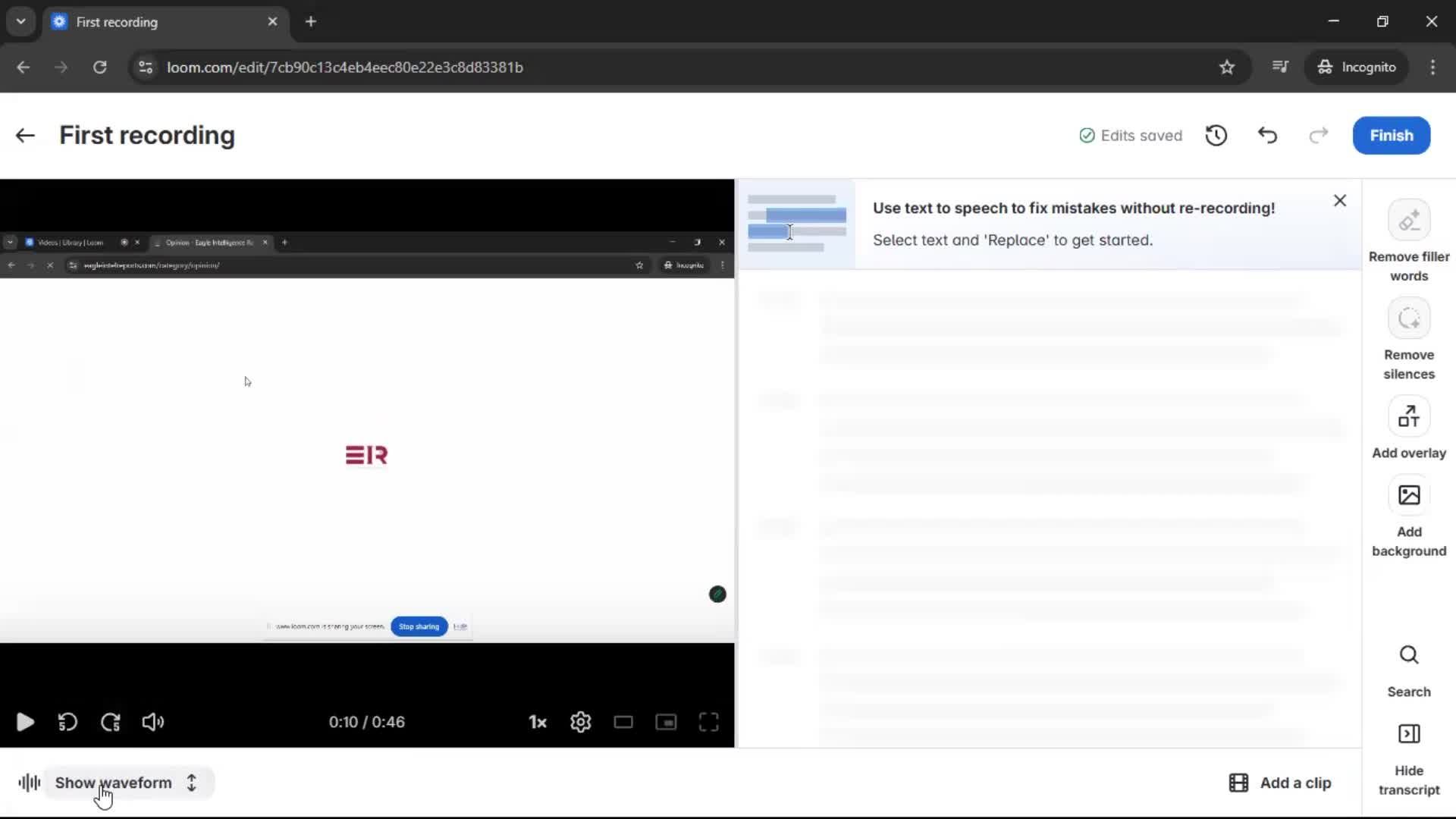Toggle picture-in-picture mode
The height and width of the screenshot is (819, 1456).
[x=666, y=722]
